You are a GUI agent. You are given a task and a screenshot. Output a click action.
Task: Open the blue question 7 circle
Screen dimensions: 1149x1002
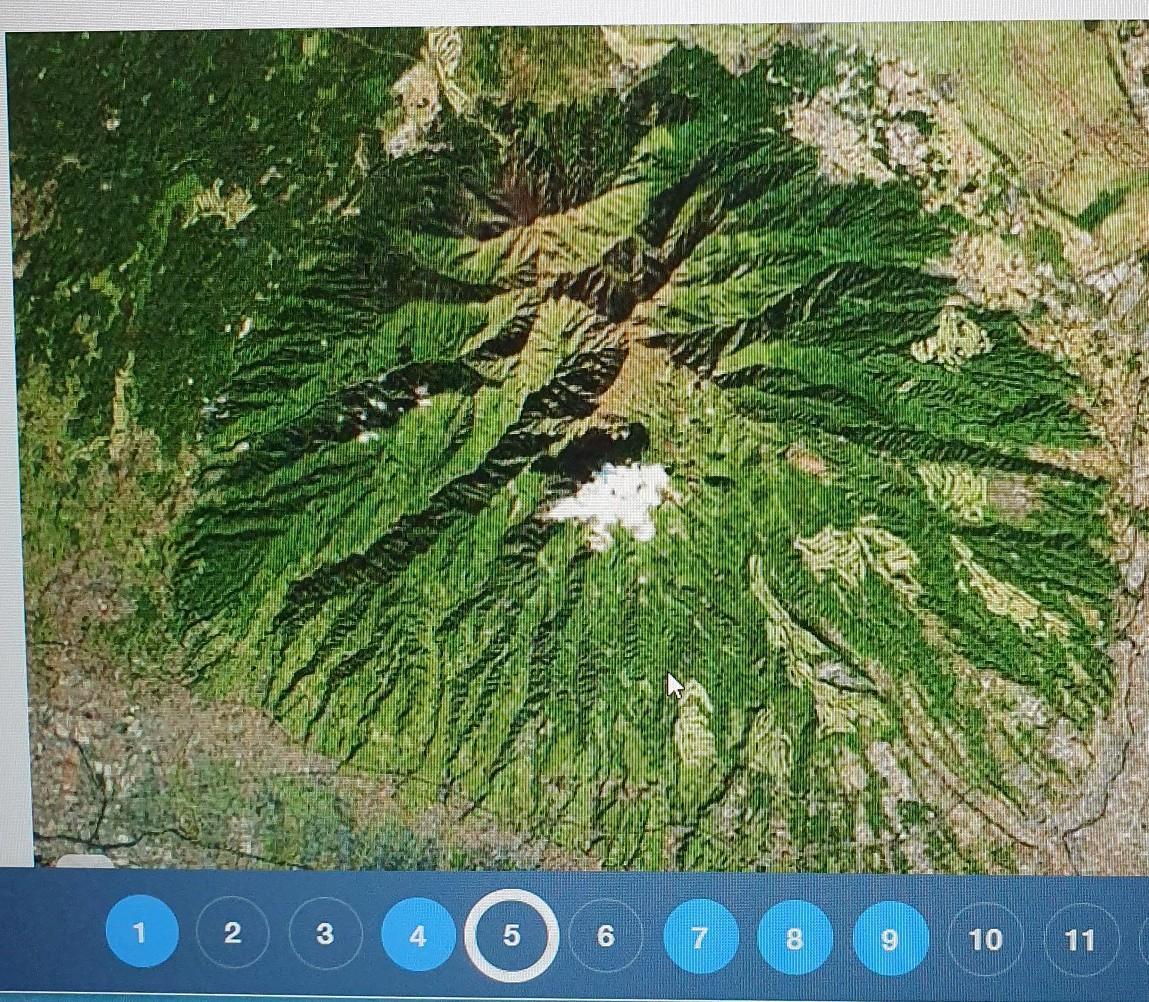[700, 938]
